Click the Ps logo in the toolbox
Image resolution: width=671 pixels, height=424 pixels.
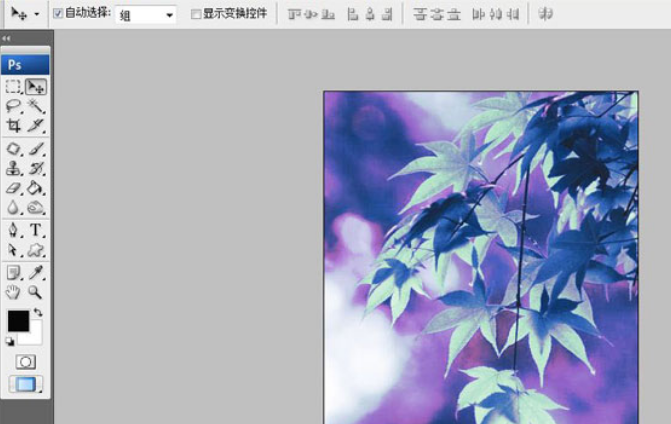[x=25, y=65]
